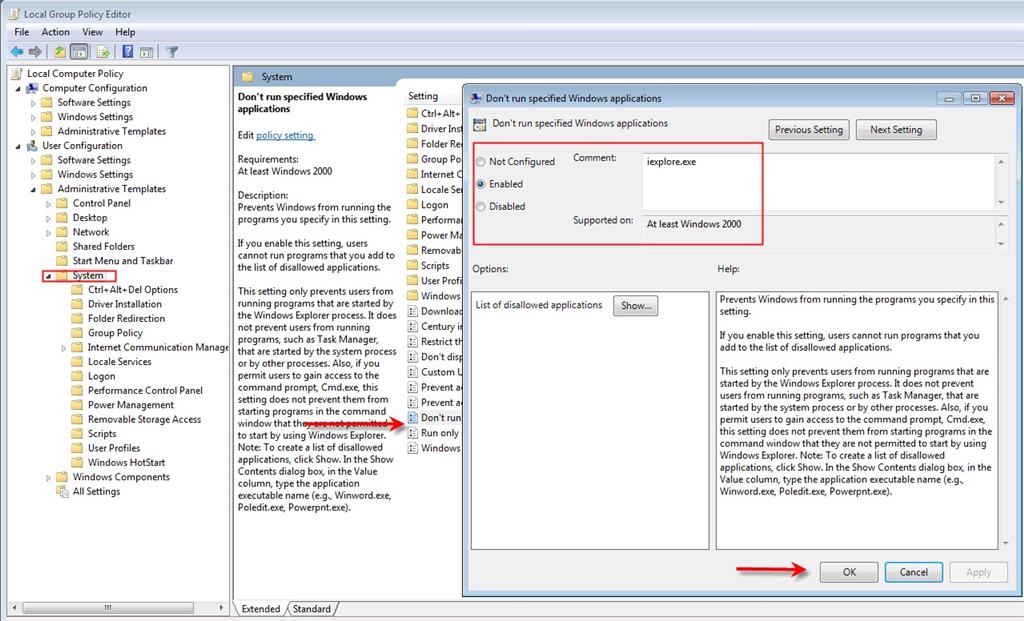Click the Export List toolbar icon
1024x621 pixels.
(x=103, y=52)
